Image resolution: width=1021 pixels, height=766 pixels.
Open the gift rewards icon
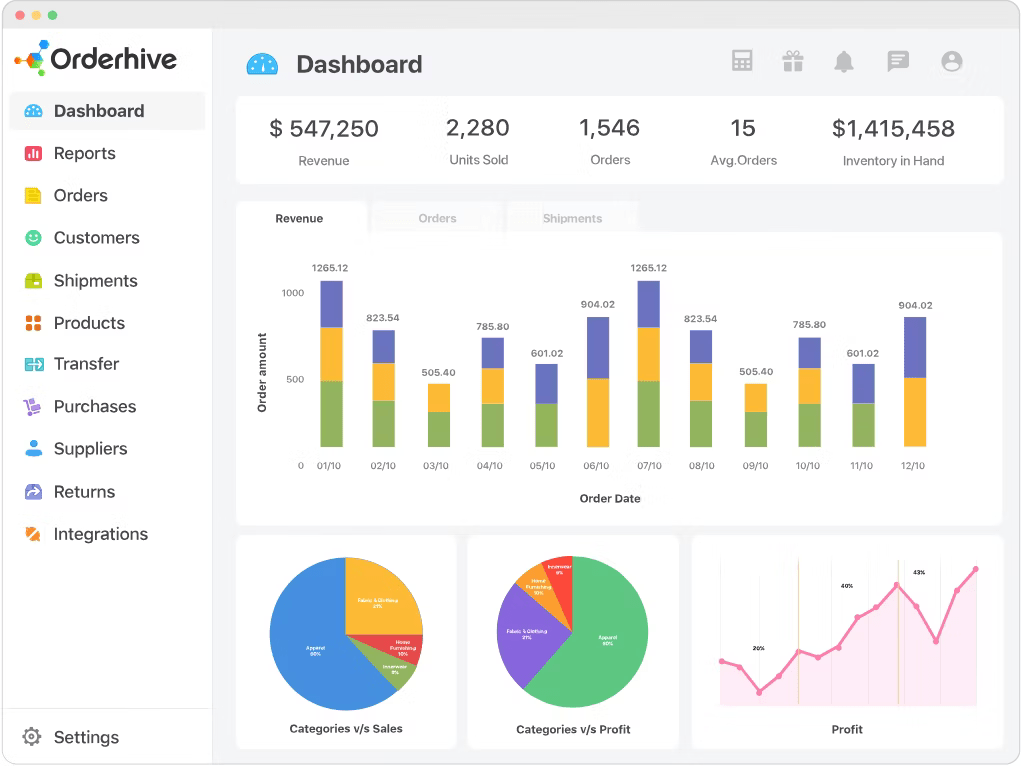(x=792, y=61)
